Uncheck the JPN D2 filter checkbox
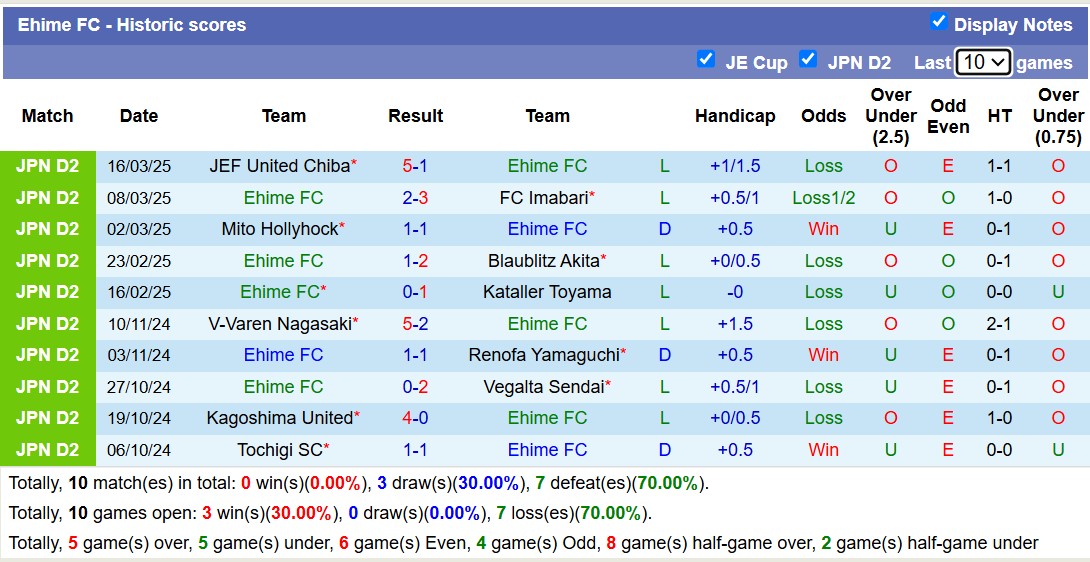This screenshot has width=1090, height=562. [x=808, y=60]
